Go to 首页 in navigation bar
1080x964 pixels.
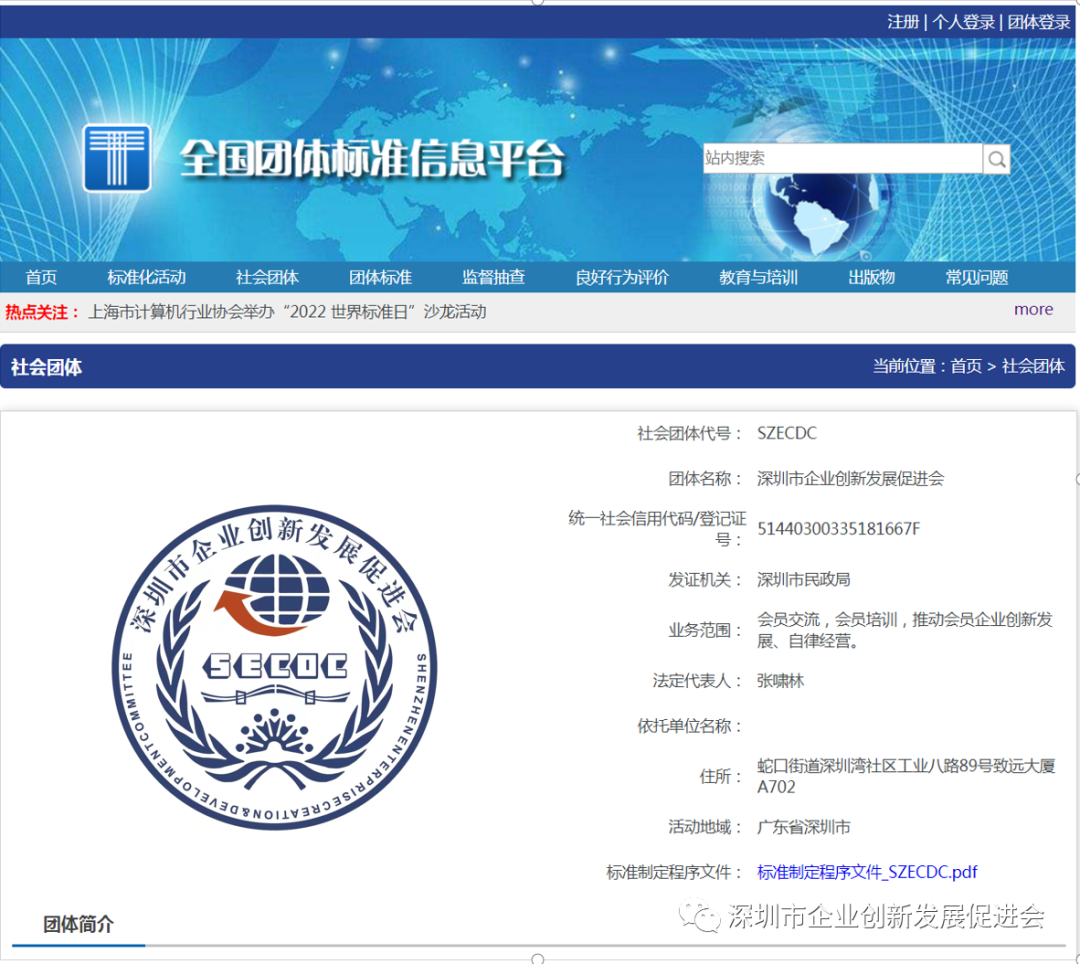point(41,278)
